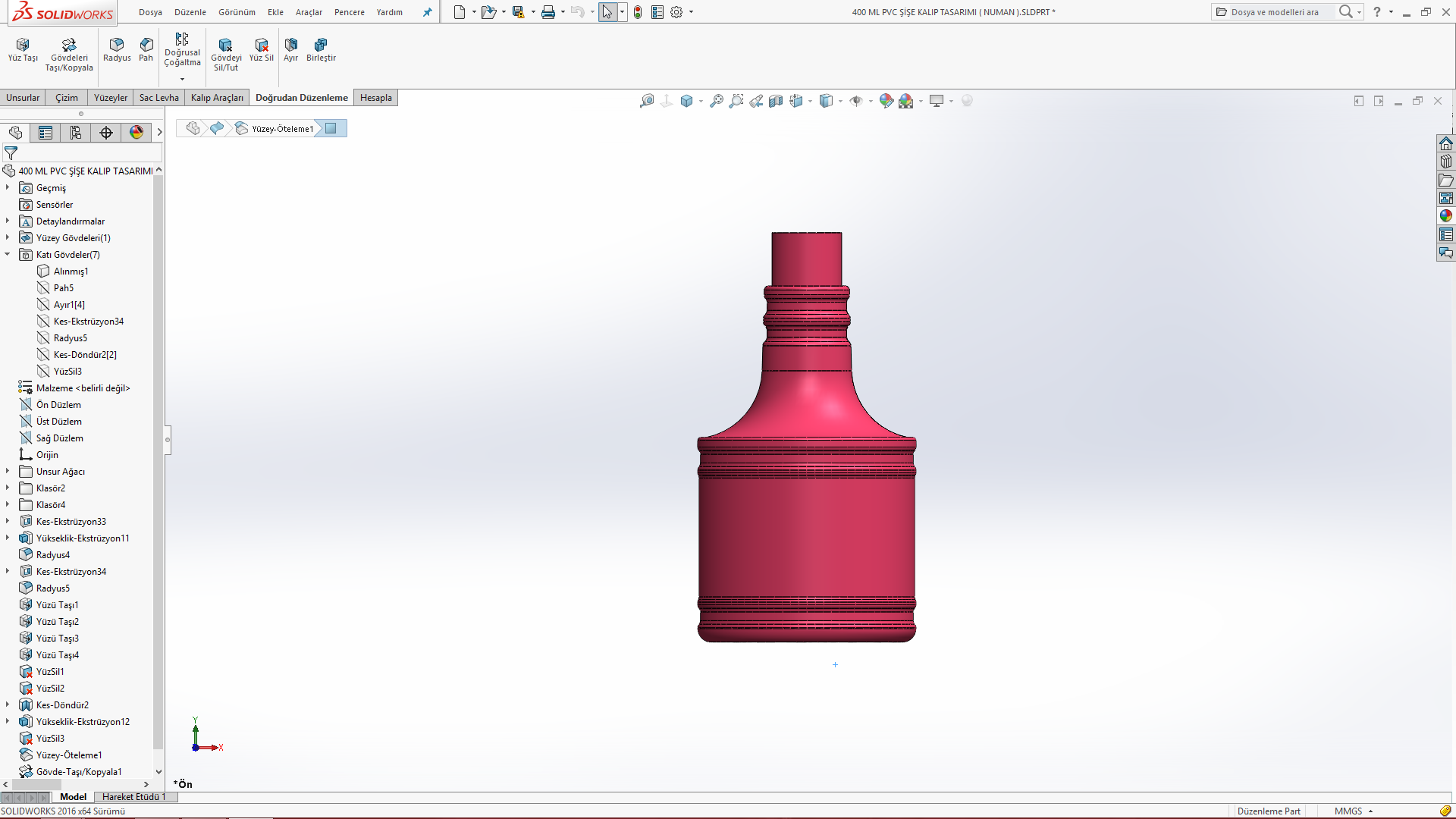Open the Gövdeyi Sil/Tut tool

[x=225, y=45]
